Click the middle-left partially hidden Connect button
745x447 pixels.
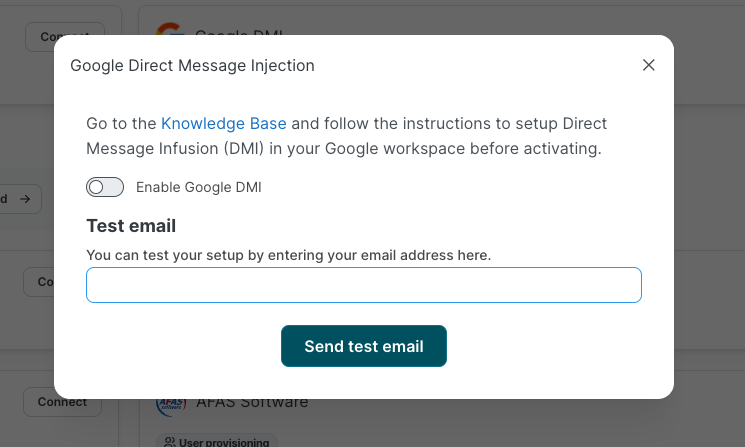(x=40, y=282)
